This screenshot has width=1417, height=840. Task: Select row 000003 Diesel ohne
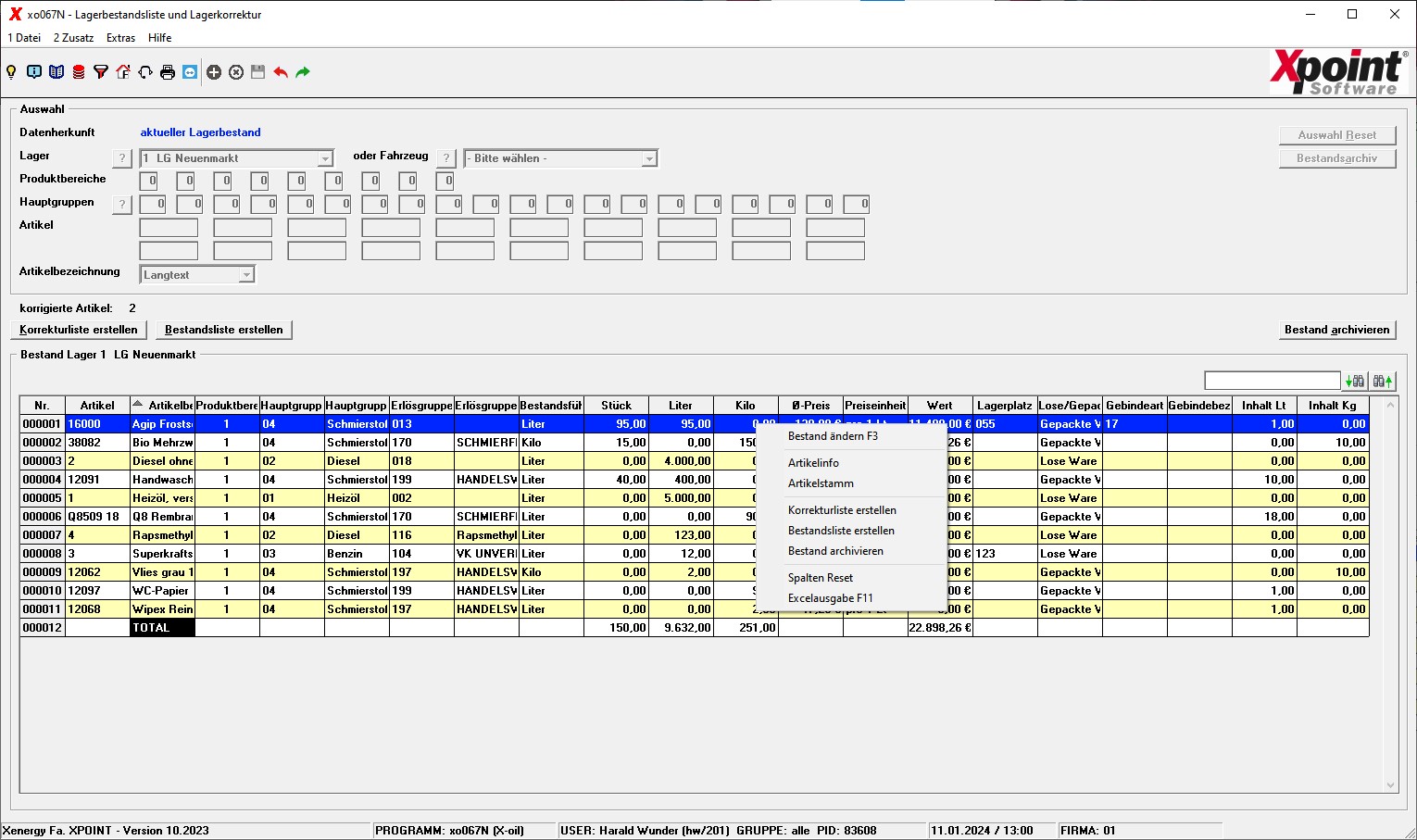click(x=694, y=461)
